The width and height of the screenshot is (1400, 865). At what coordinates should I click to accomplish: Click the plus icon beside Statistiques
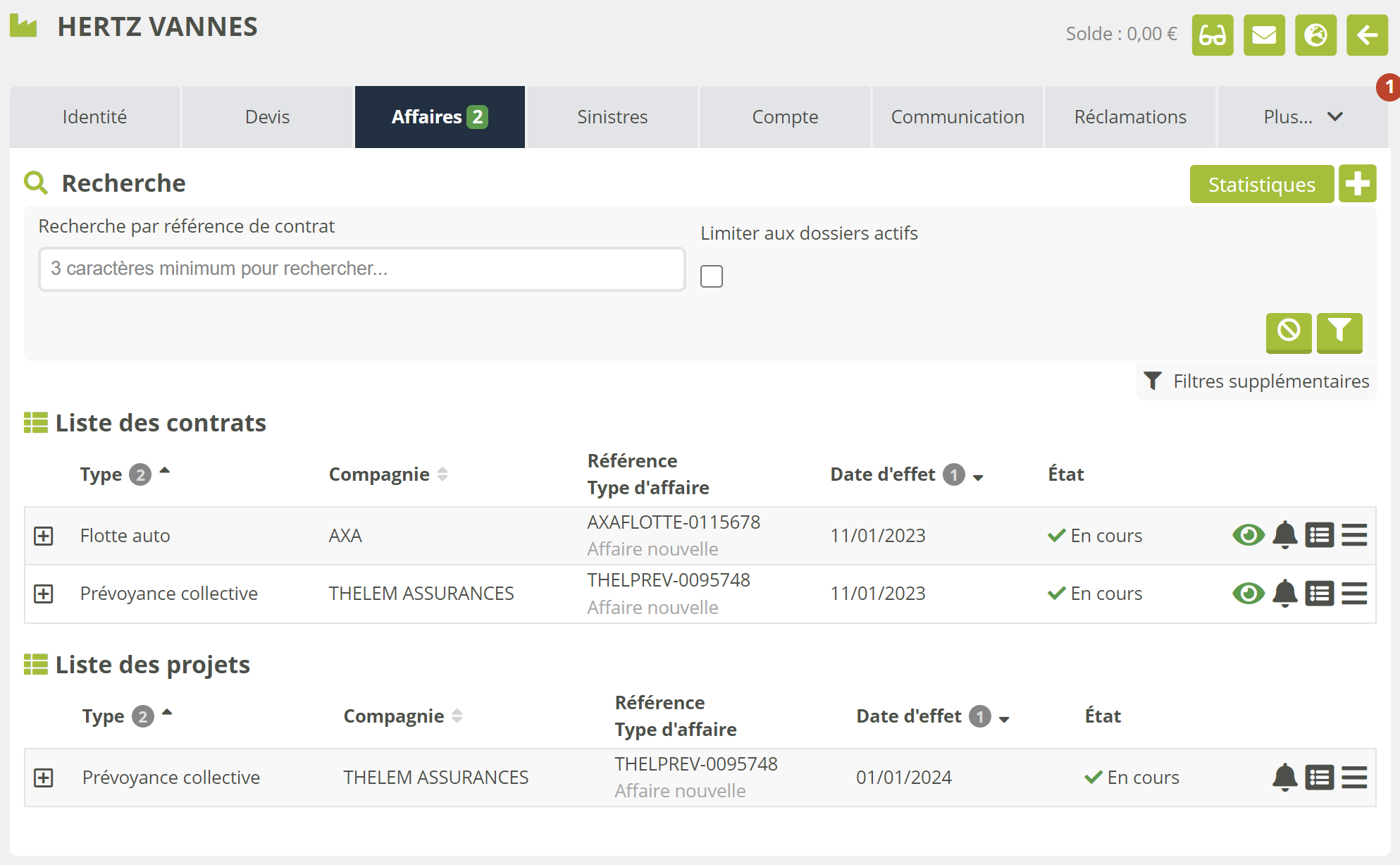point(1357,184)
